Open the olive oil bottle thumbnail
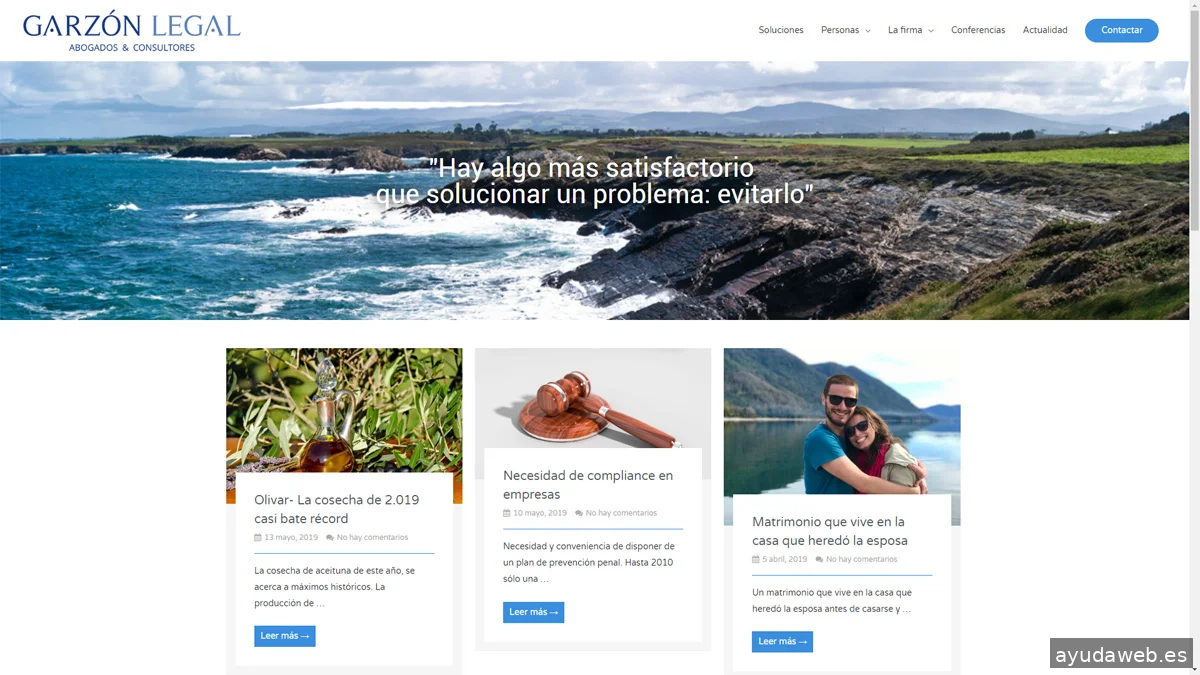Screen dimensions: 1200x675 point(344,410)
